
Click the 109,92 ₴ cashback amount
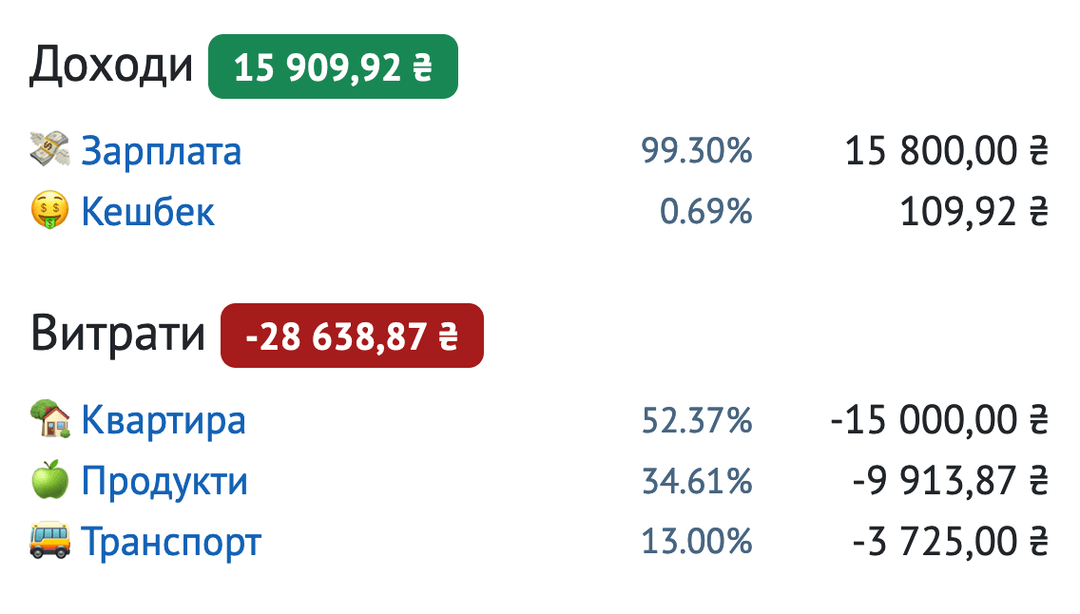click(974, 212)
